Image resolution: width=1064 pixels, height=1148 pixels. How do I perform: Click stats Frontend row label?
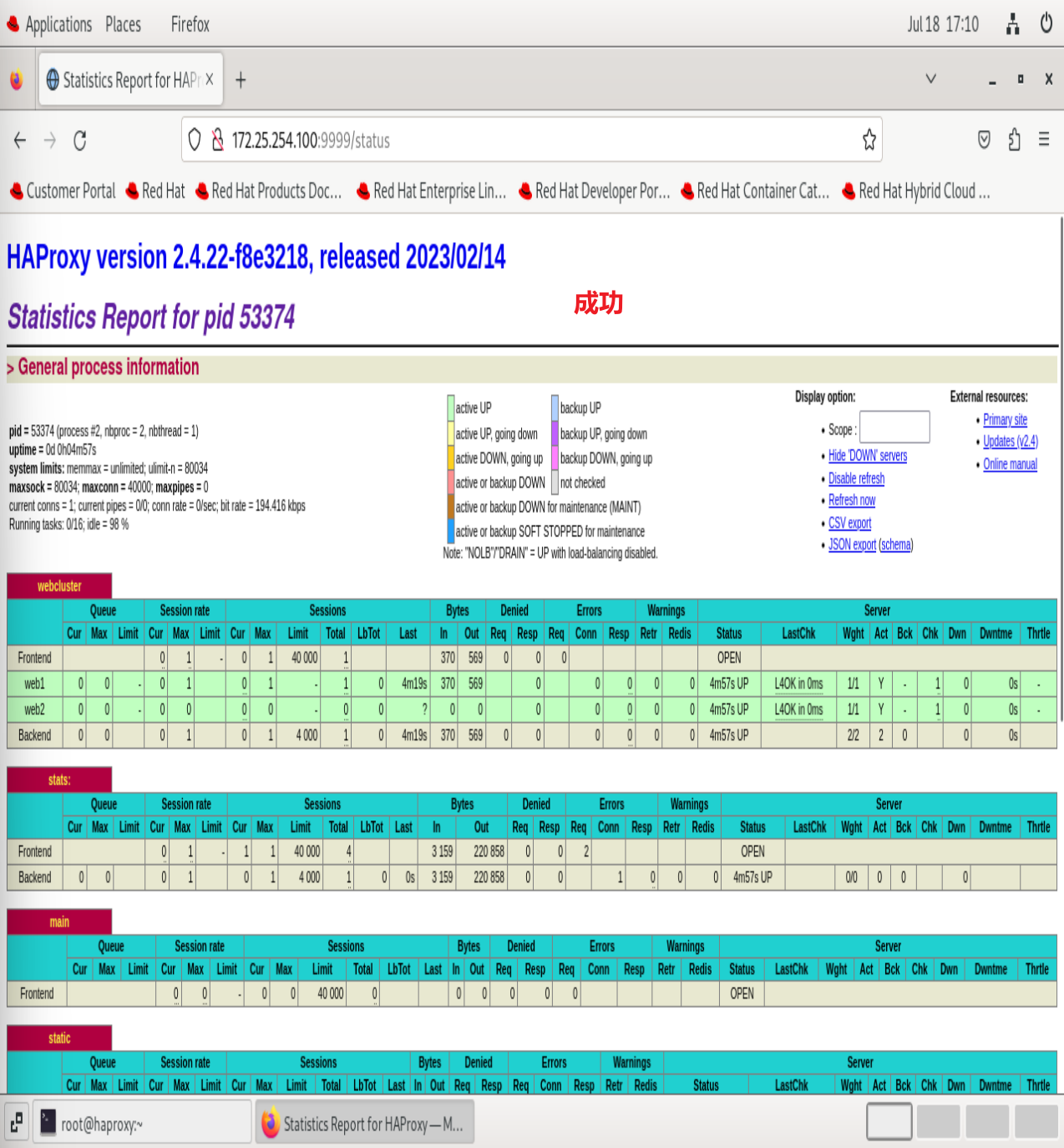pos(34,851)
